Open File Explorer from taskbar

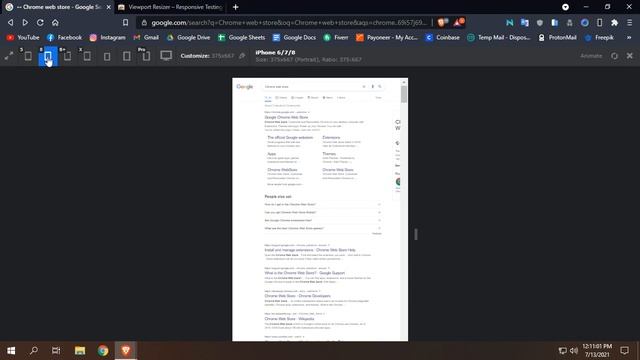(80, 350)
